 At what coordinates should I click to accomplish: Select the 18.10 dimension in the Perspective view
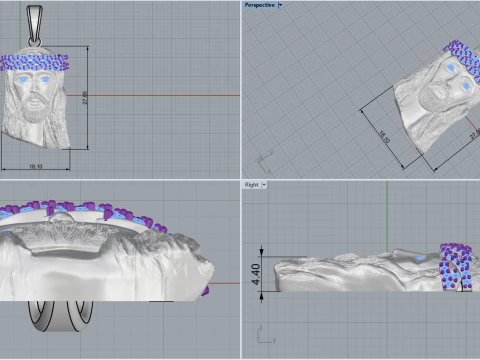click(x=384, y=137)
